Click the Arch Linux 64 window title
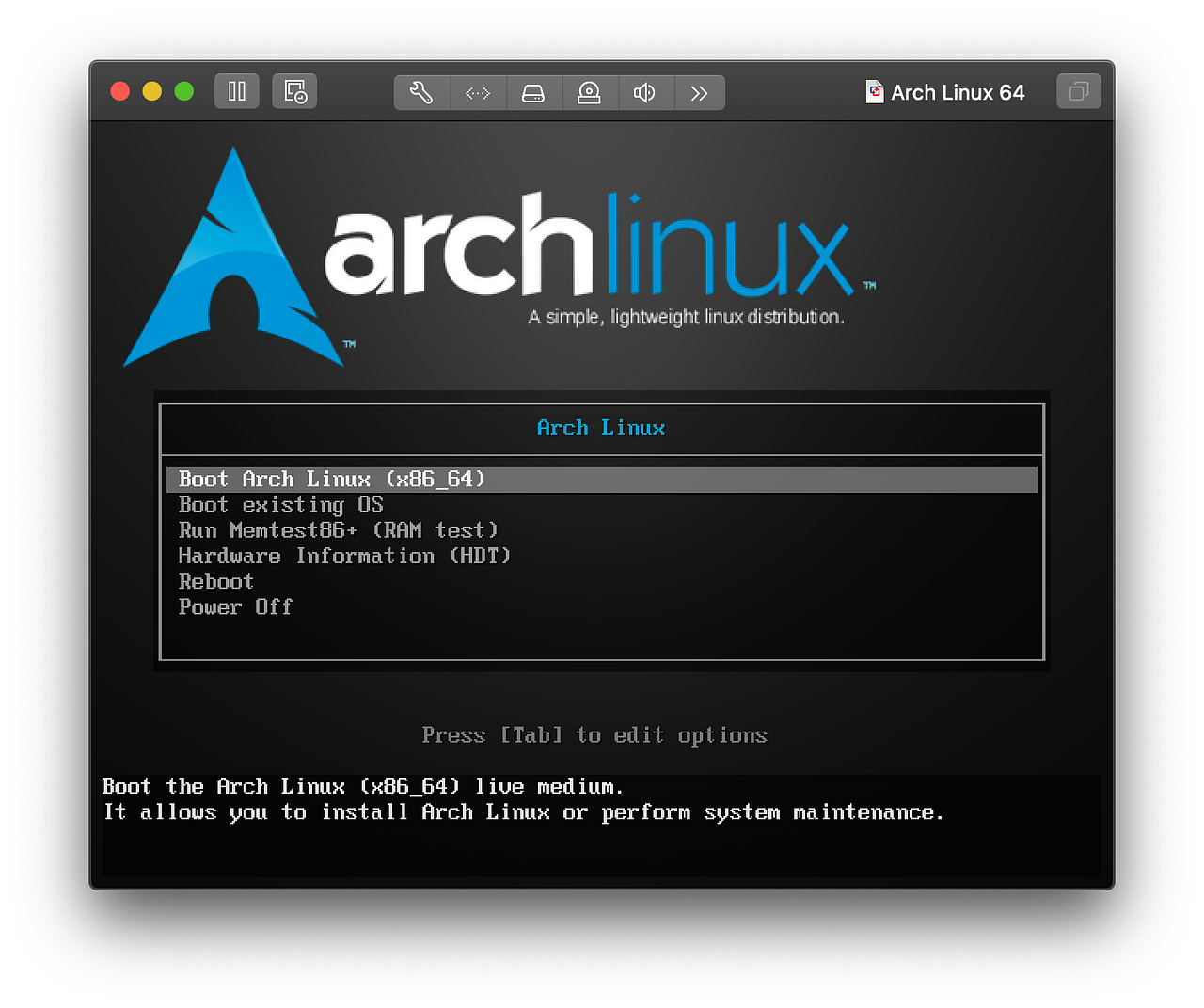 [x=959, y=91]
